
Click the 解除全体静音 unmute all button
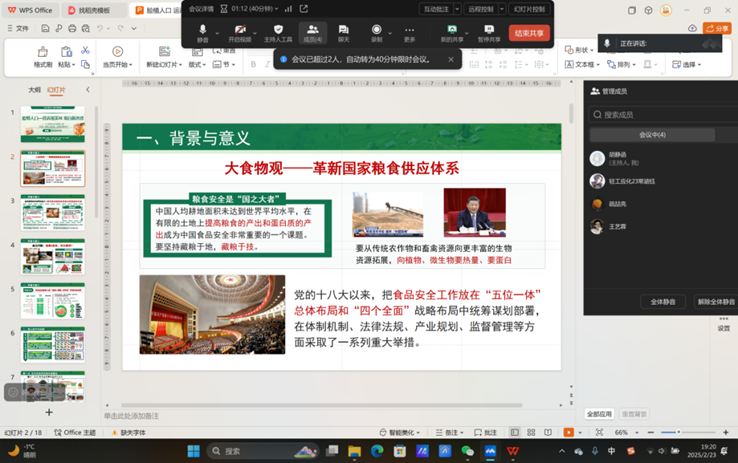pyautogui.click(x=715, y=301)
